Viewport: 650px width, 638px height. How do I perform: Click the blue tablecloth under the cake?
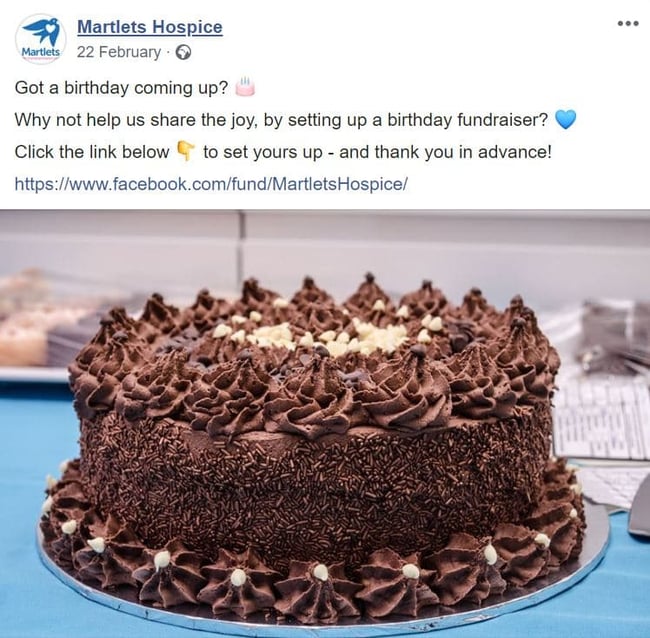coord(19,497)
